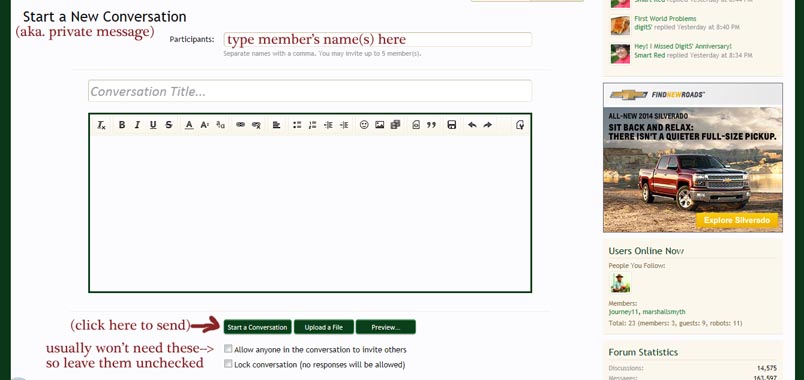The width and height of the screenshot is (804, 380).
Task: Click the Indent icon
Action: tap(344, 125)
